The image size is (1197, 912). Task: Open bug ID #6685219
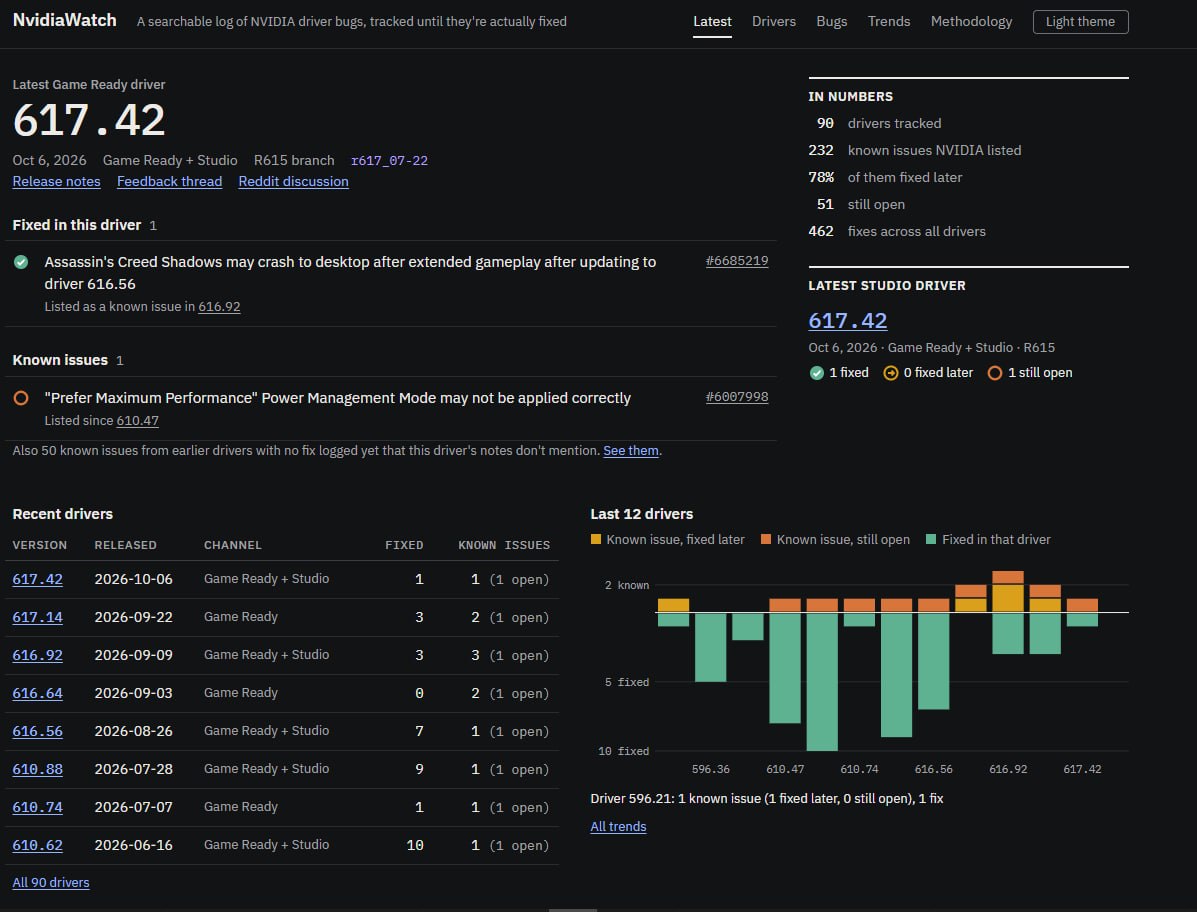tap(737, 261)
